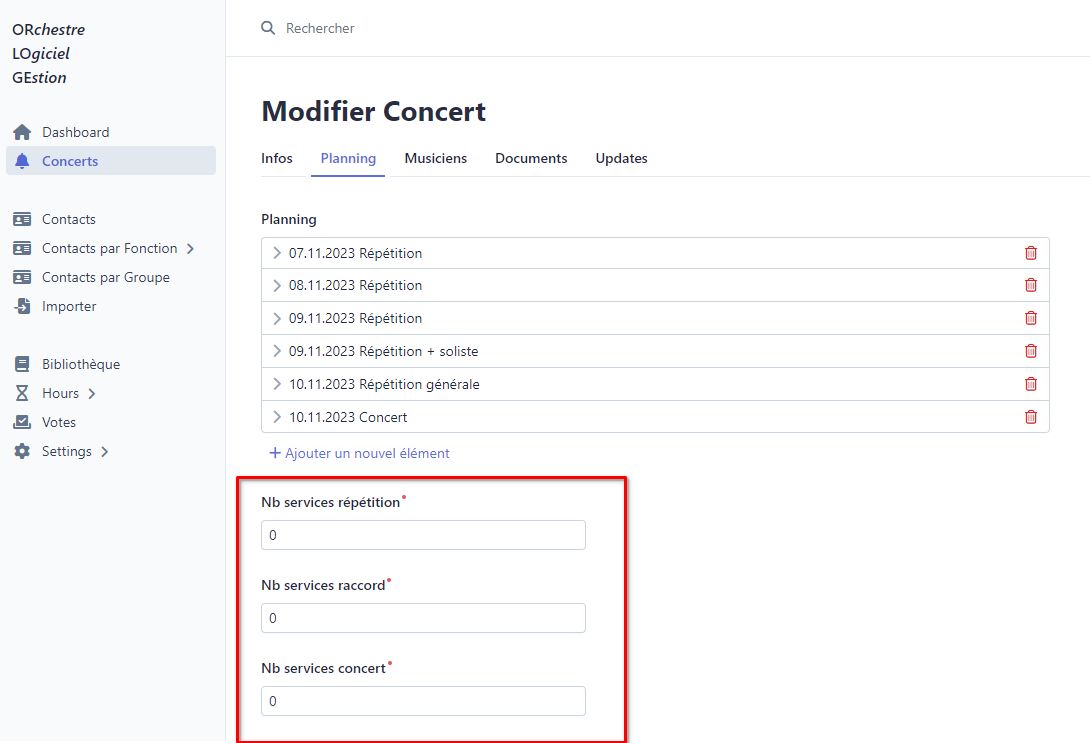Expand the 07.11.2023 Répétition row
Image resolution: width=1090 pixels, height=743 pixels.
pyautogui.click(x=277, y=253)
